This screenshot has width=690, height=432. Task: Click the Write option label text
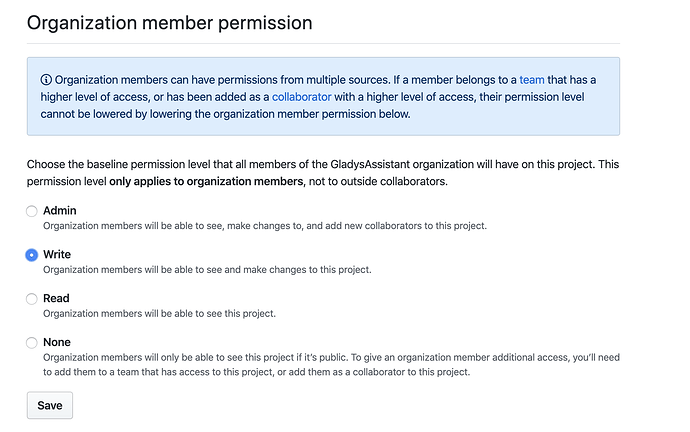point(57,255)
